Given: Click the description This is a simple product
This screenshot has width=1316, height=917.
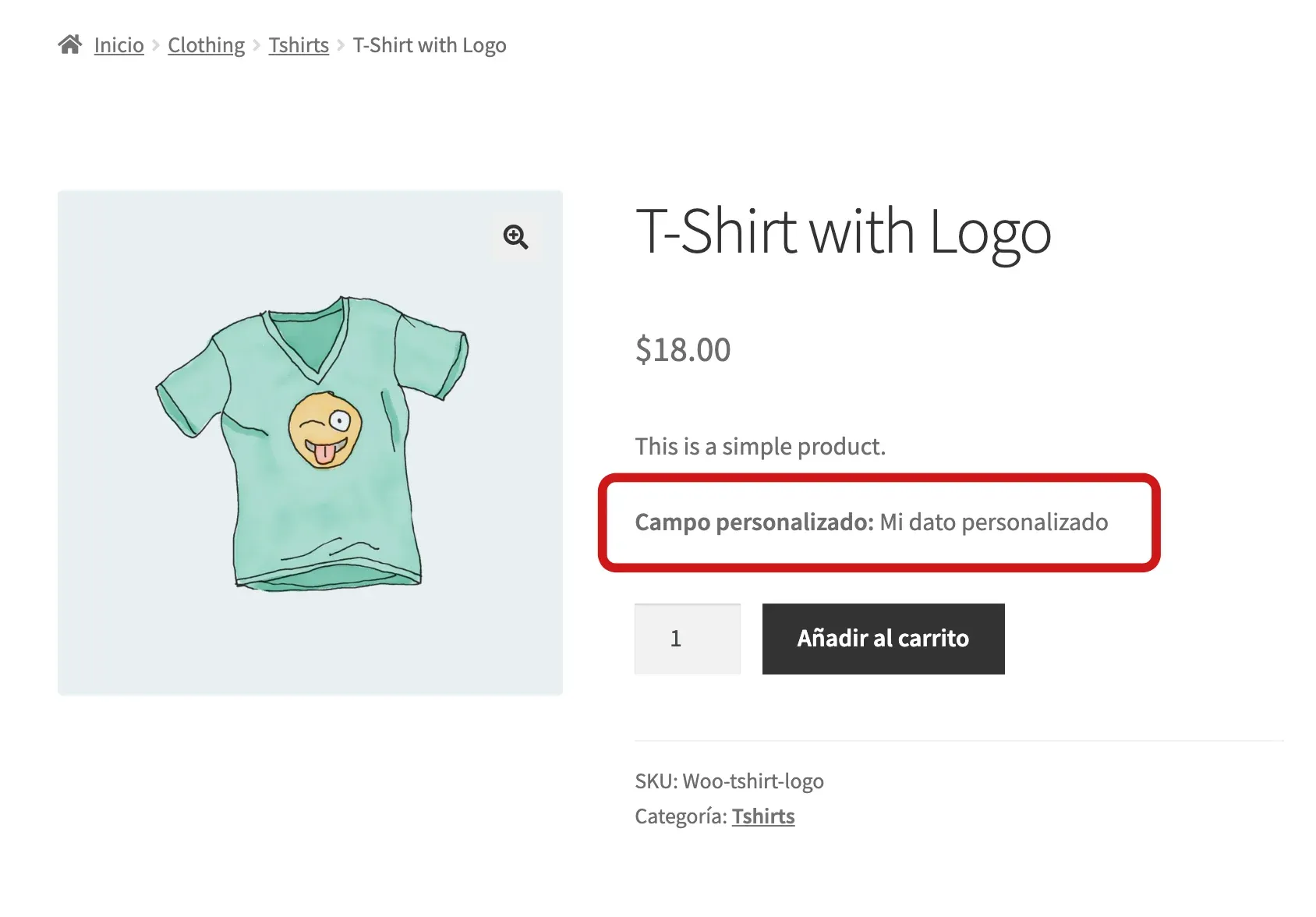Looking at the screenshot, I should [x=760, y=447].
